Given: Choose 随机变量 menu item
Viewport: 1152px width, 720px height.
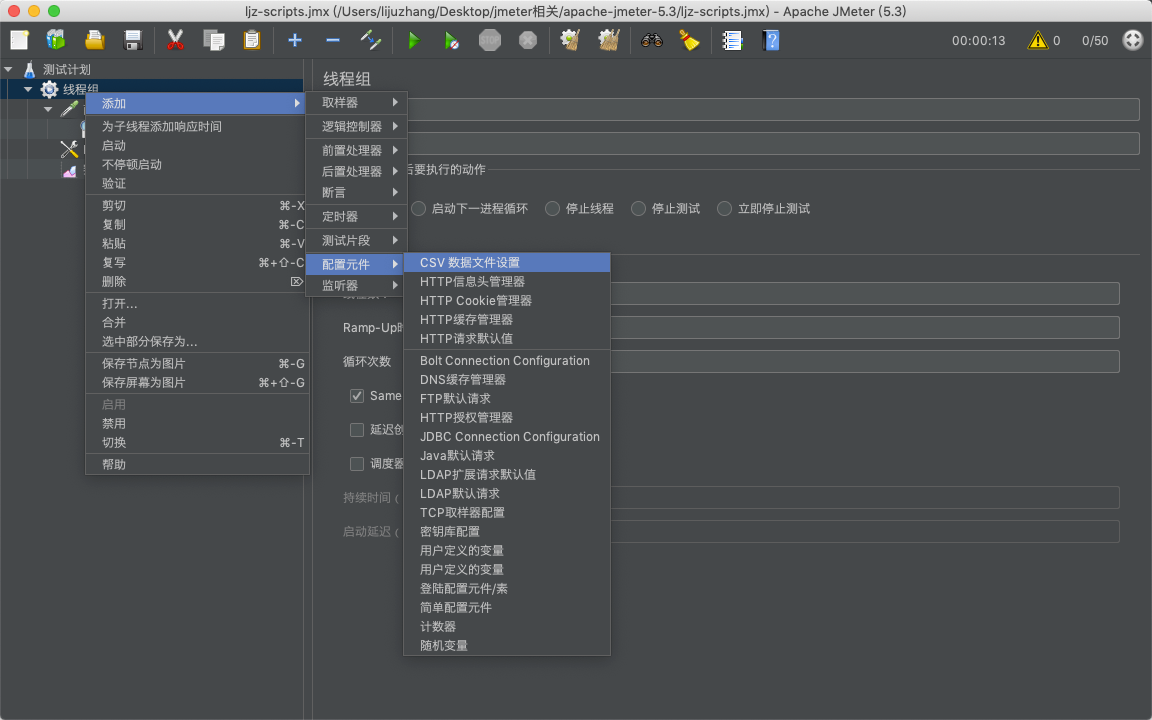Looking at the screenshot, I should pyautogui.click(x=507, y=646).
